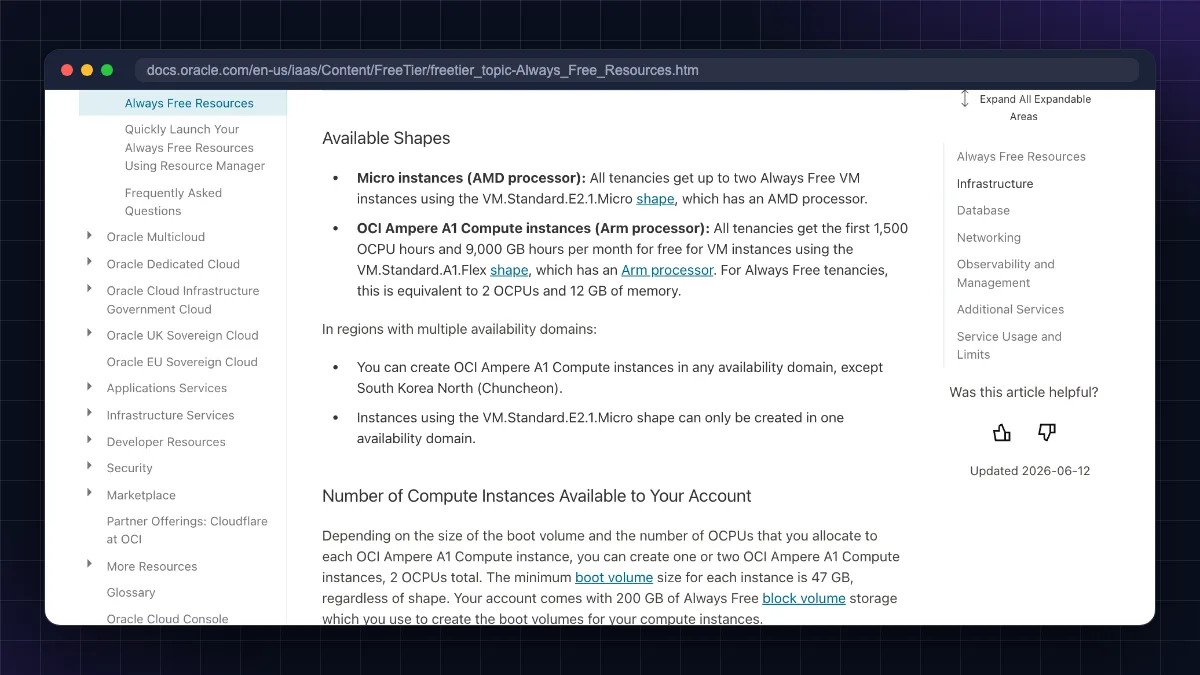Click the thumbs up helpful icon

coord(1002,432)
